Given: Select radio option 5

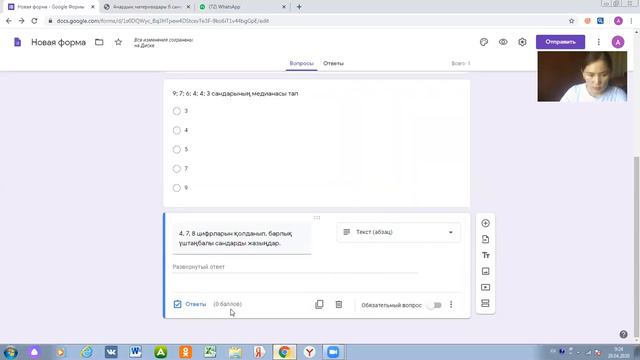Looking at the screenshot, I should tap(176, 149).
